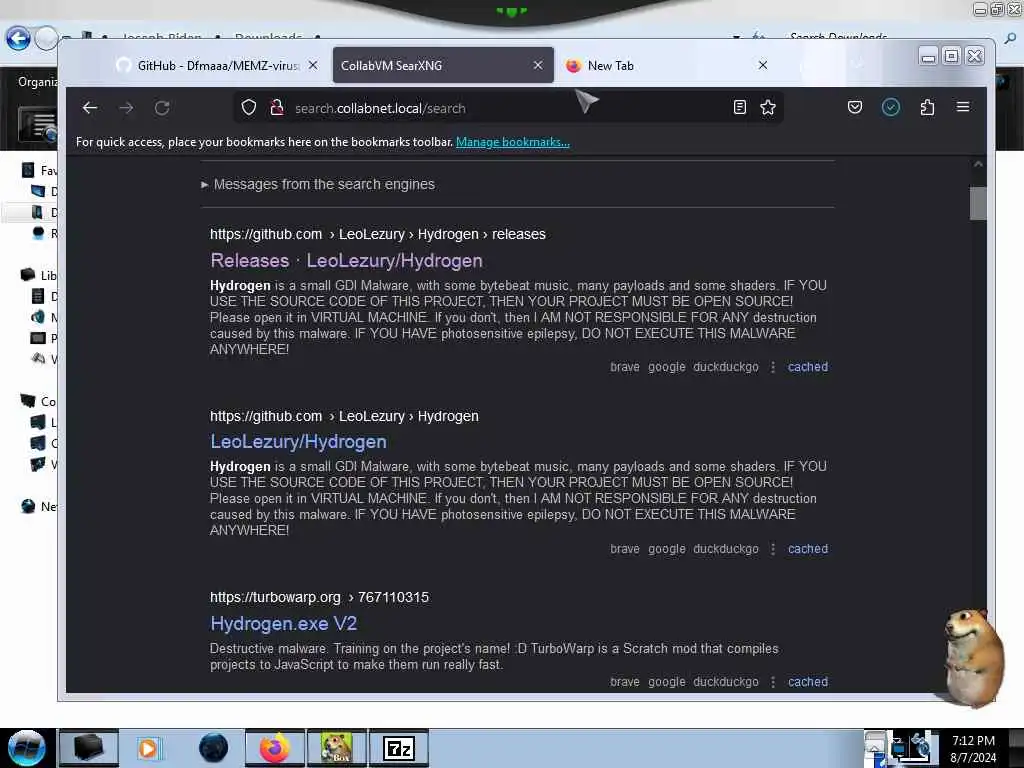Open the dark globe browser taskbar icon
Screen dimensions: 1024x768
click(x=214, y=748)
